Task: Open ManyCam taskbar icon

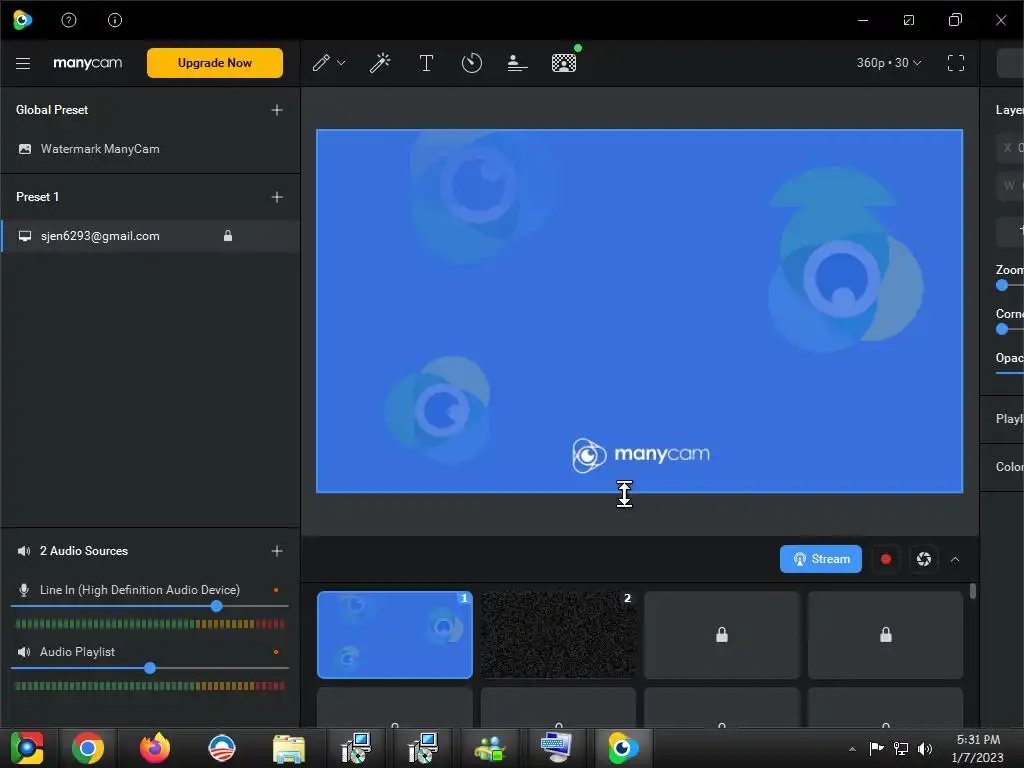Action: (623, 748)
